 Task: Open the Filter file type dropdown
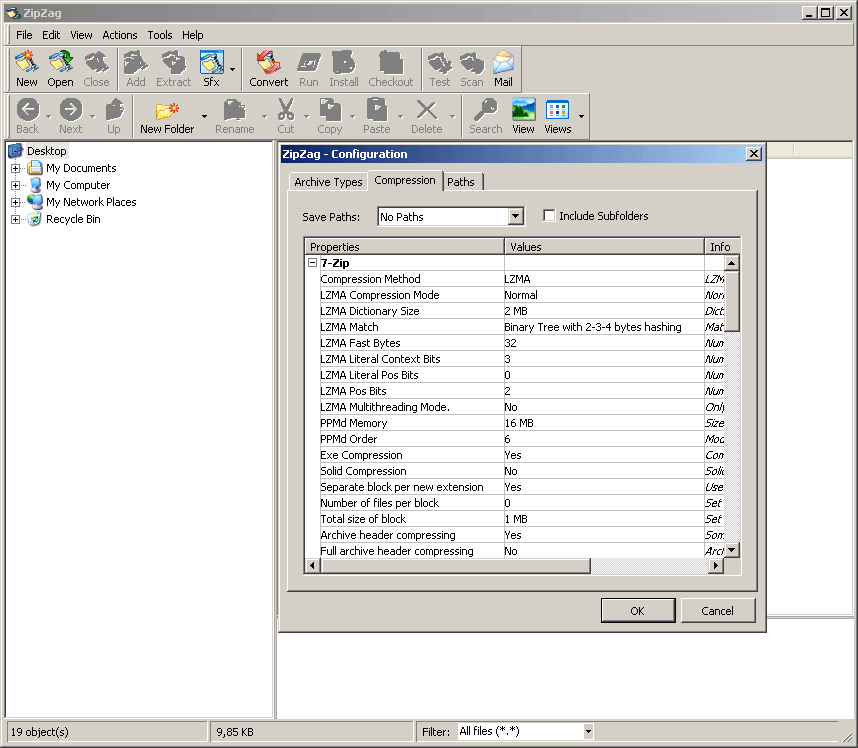(x=588, y=731)
